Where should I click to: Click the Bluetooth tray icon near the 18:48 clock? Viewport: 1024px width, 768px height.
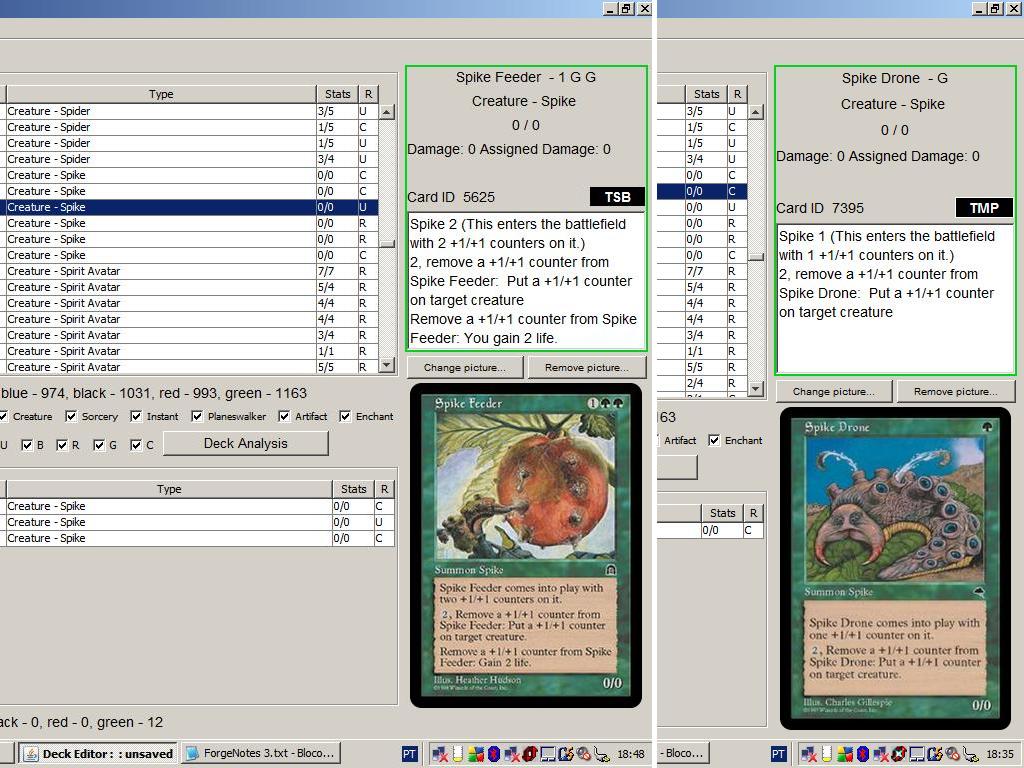(495, 754)
